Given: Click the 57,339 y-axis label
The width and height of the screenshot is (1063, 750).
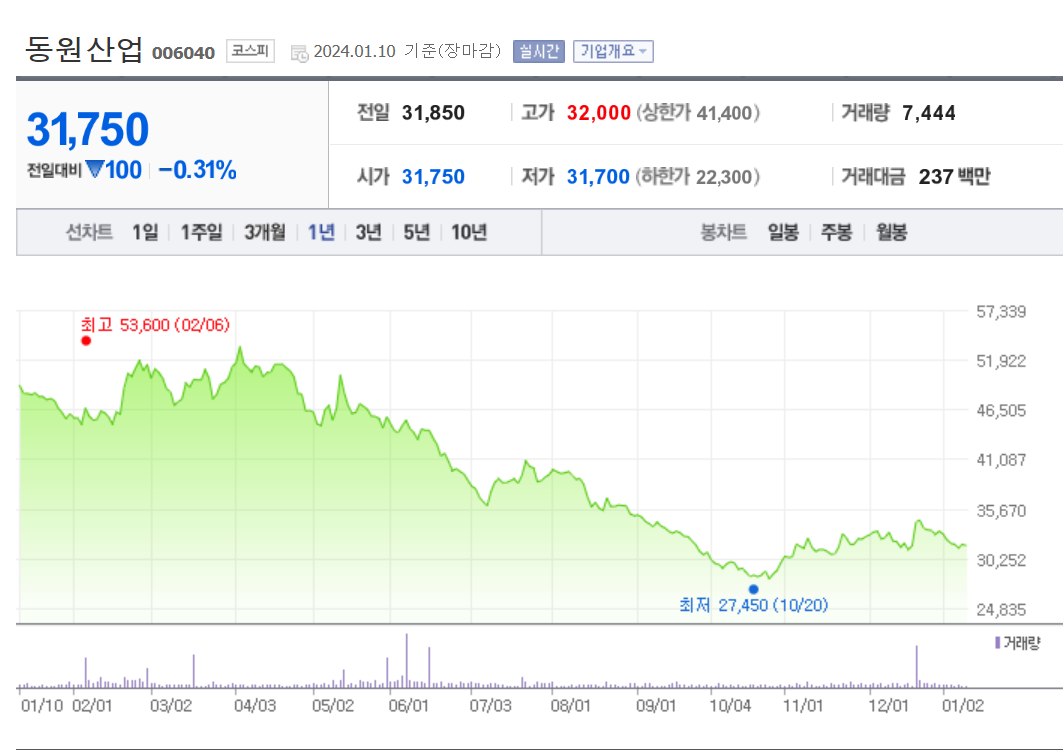Looking at the screenshot, I should click(1001, 312).
